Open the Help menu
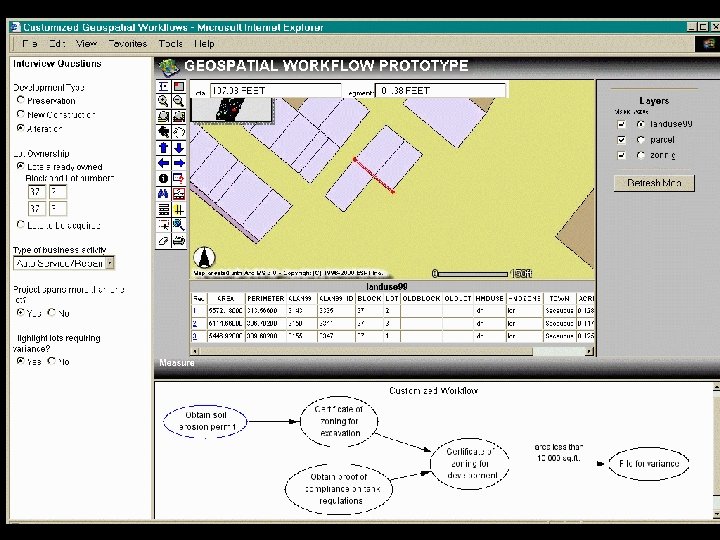The image size is (720, 540). (204, 44)
